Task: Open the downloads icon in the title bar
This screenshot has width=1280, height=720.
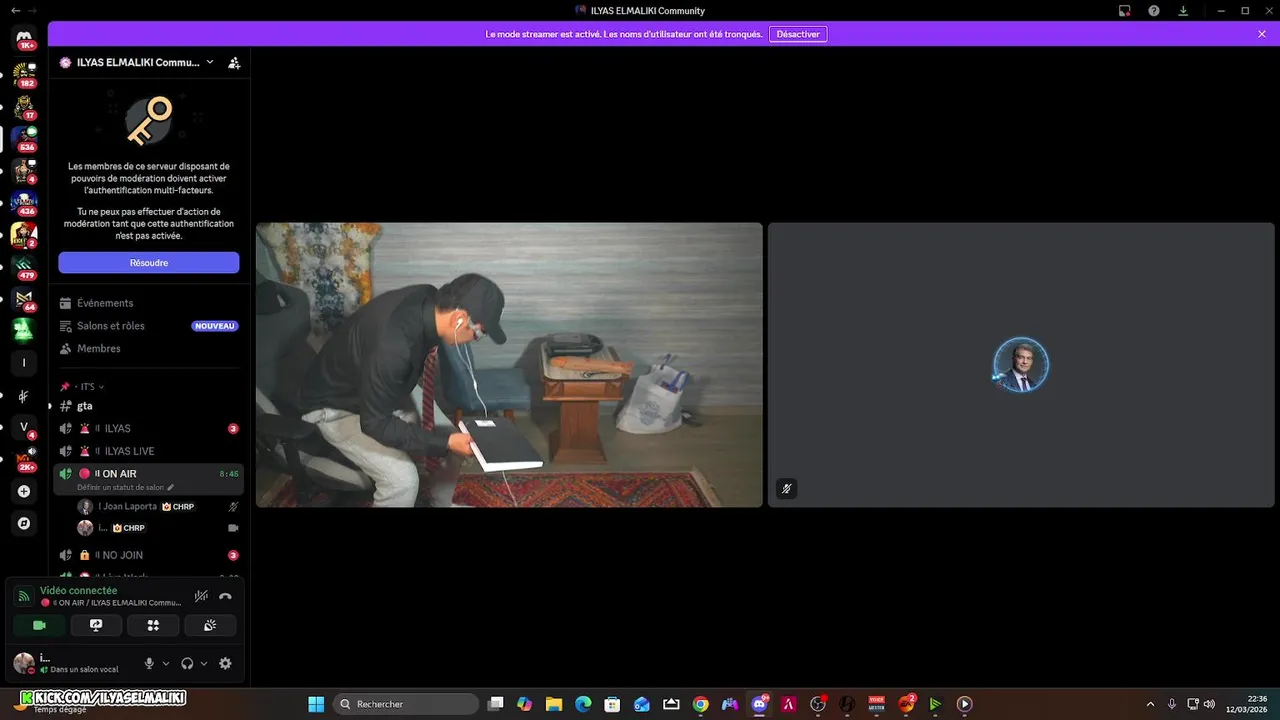Action: (1183, 10)
